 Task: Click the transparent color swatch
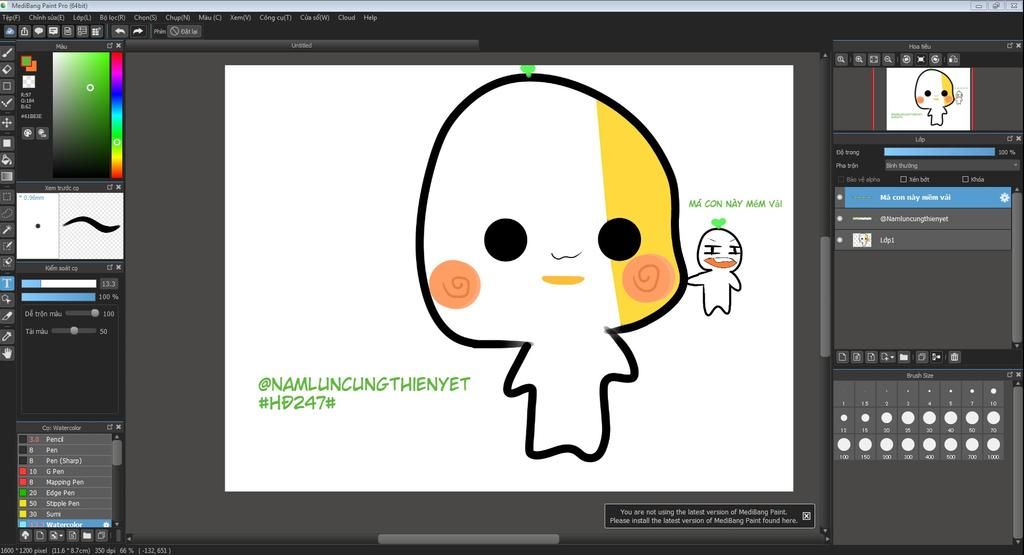pyautogui.click(x=29, y=82)
